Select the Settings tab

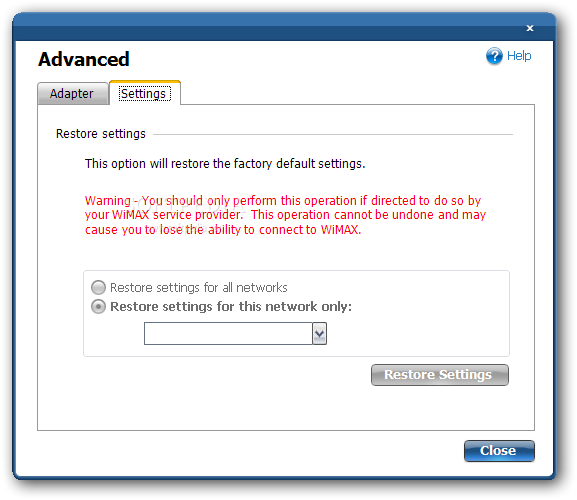click(145, 93)
